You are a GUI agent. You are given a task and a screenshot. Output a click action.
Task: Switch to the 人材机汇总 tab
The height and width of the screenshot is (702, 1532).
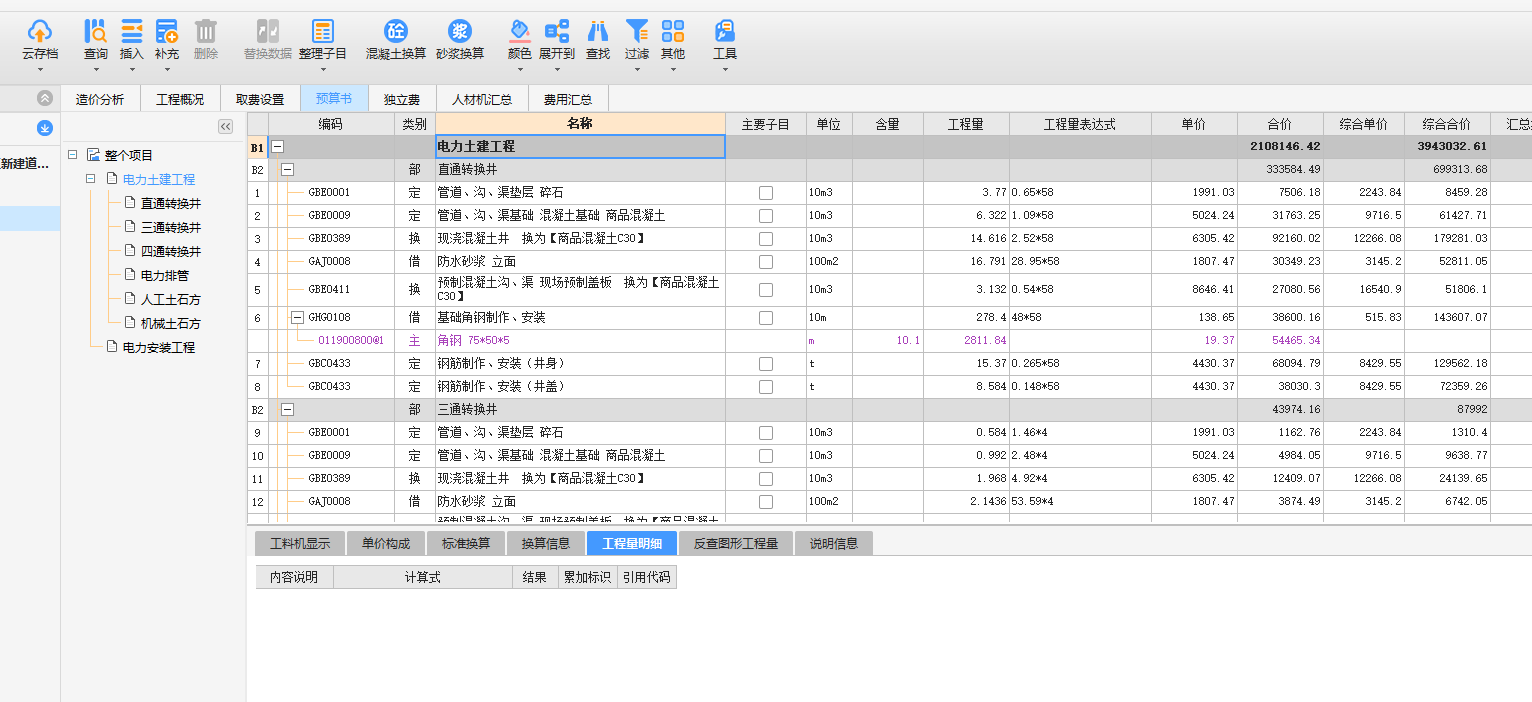(482, 99)
